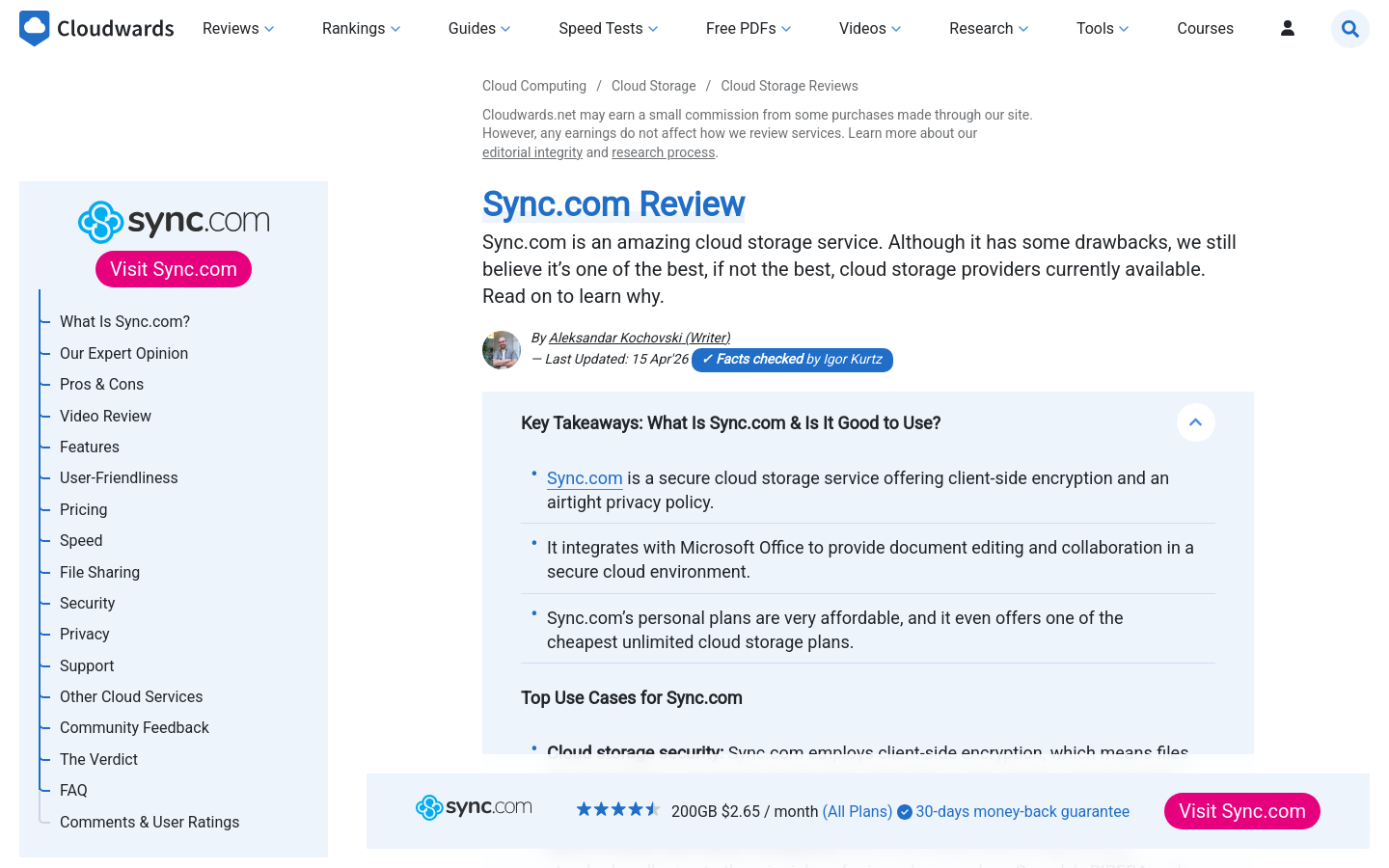Open the user account icon

point(1288,29)
